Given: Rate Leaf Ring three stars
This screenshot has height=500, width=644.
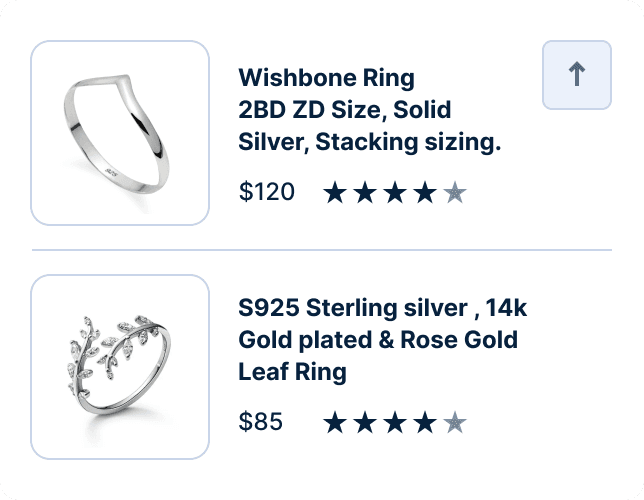Looking at the screenshot, I should click(395, 422).
